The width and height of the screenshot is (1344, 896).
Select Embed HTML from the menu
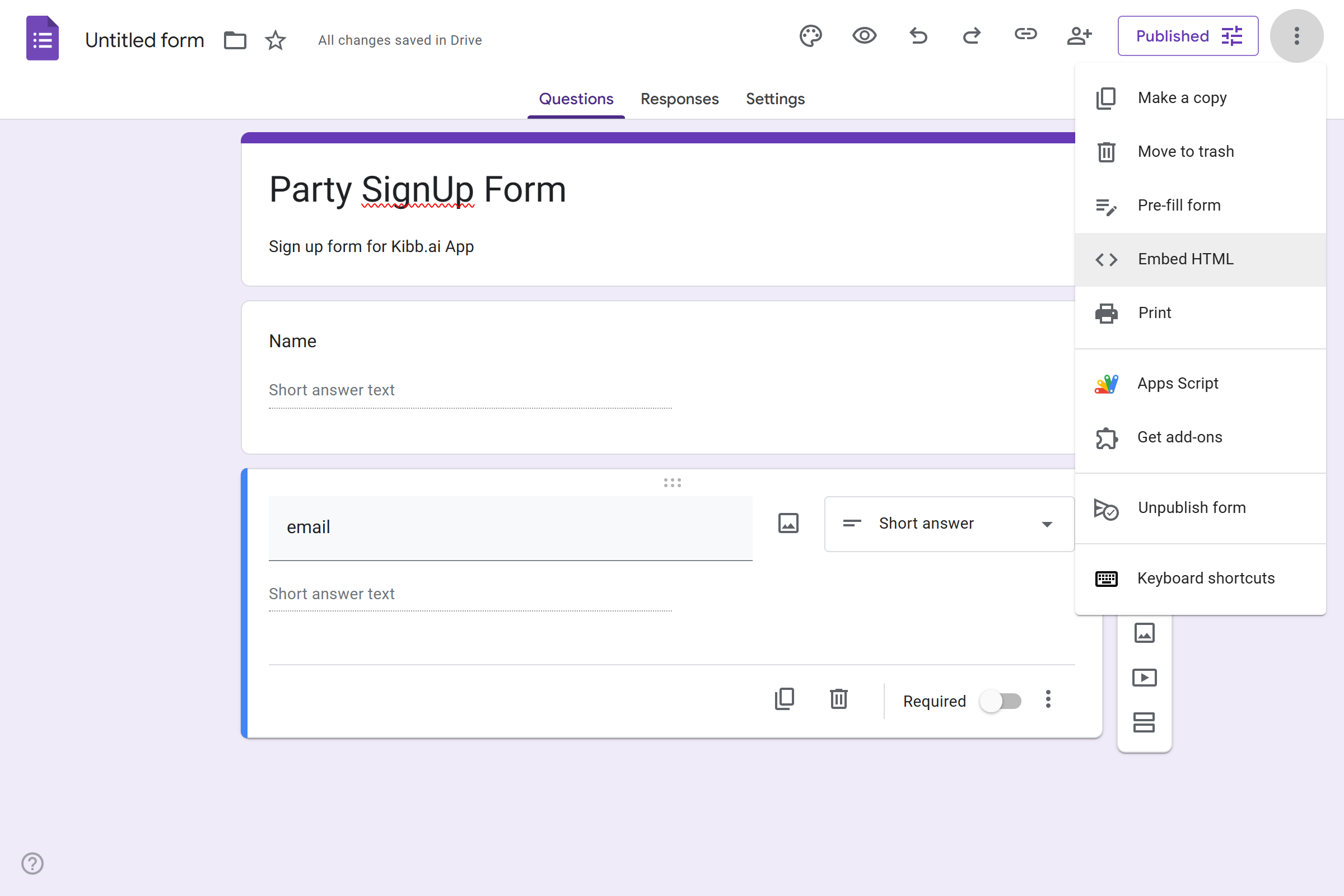tap(1200, 259)
